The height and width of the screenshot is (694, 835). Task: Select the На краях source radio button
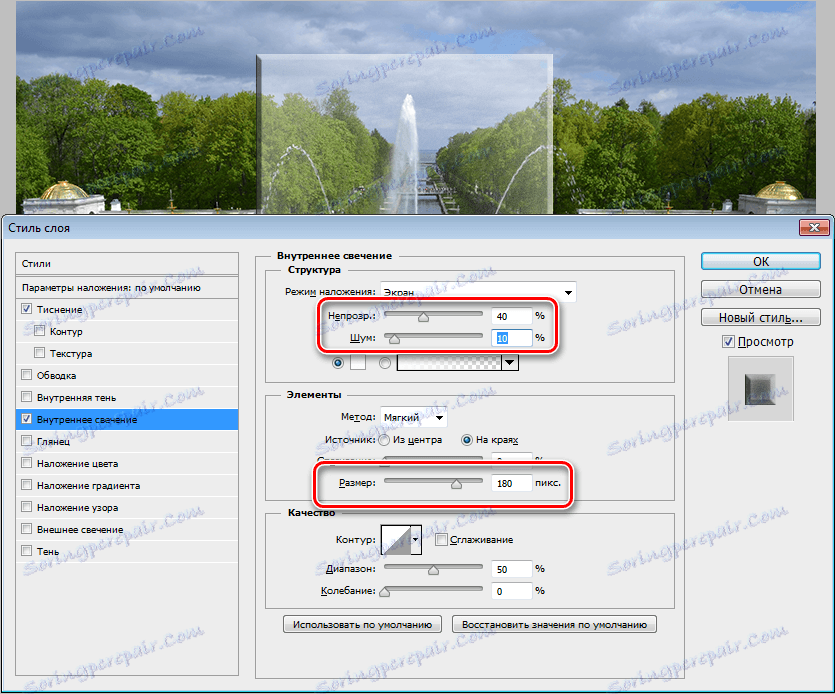pyautogui.click(x=466, y=440)
